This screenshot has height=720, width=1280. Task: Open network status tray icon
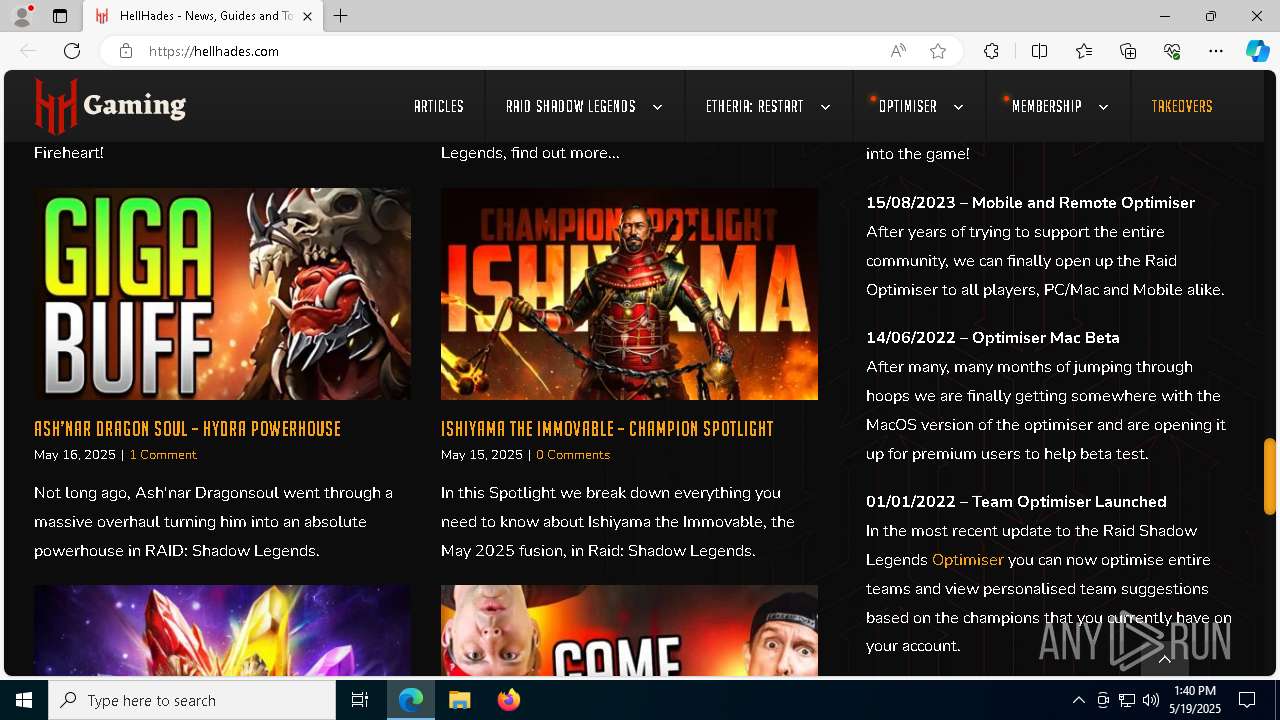pos(1127,700)
